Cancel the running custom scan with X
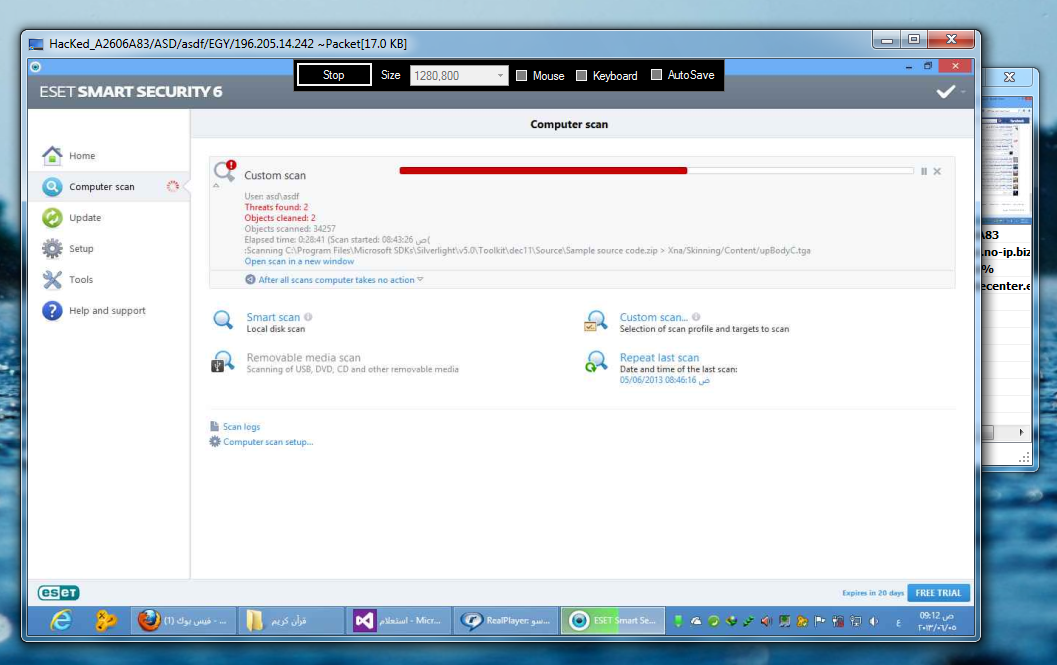The height and width of the screenshot is (665, 1057). point(937,171)
